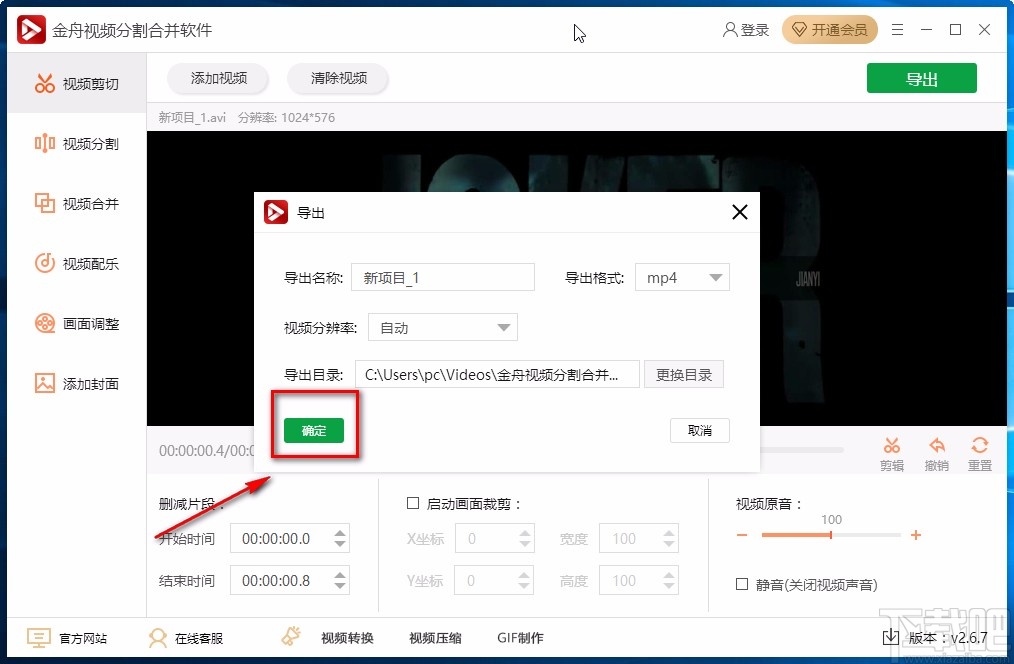Click the 分辨率: 1024*576 text

[286, 118]
